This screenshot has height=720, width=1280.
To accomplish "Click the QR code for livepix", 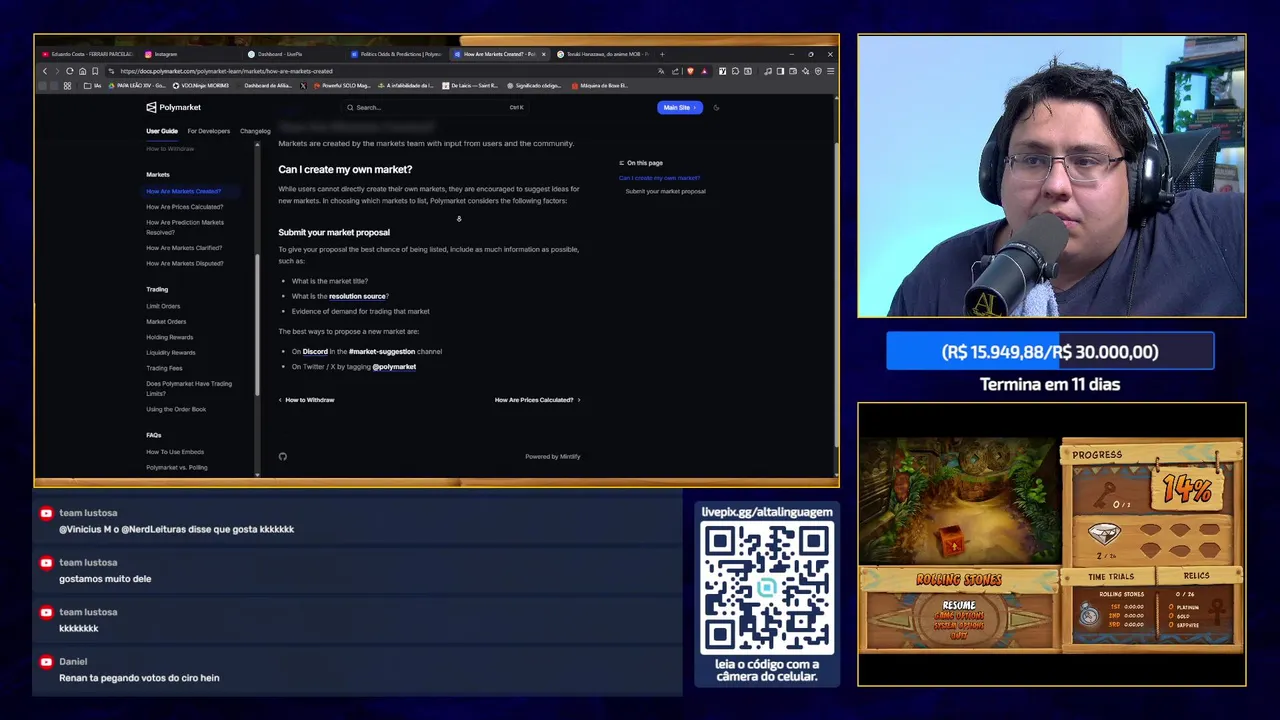I will (x=767, y=587).
